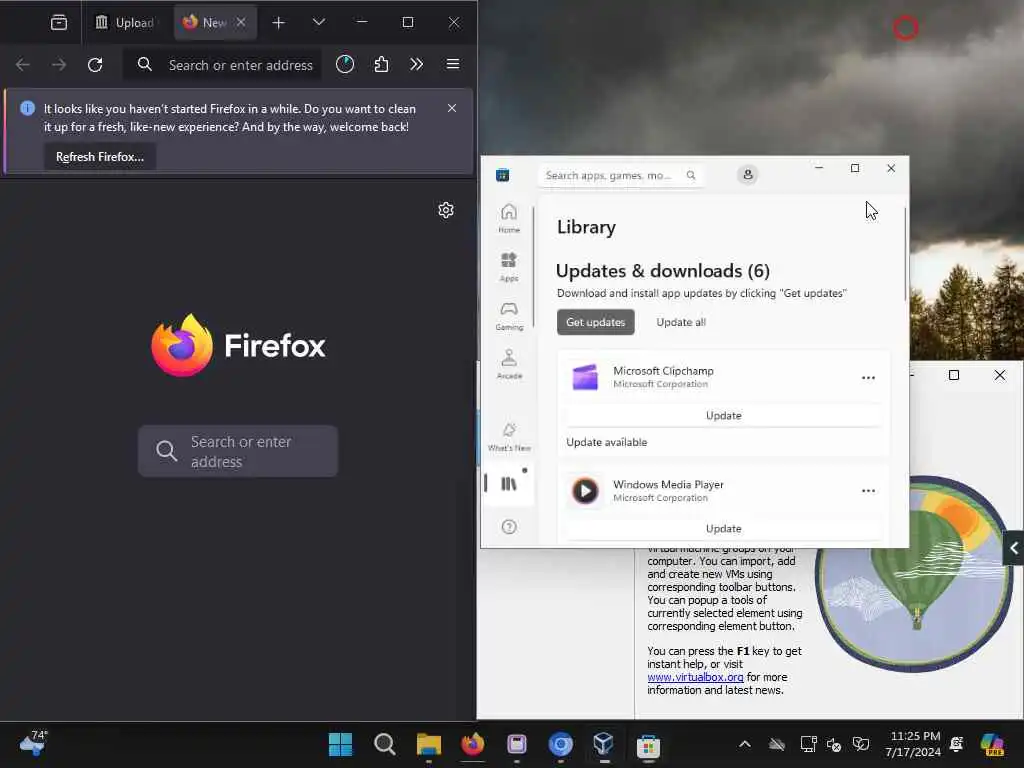
Task: Open Firefox hamburger application menu
Action: point(453,64)
